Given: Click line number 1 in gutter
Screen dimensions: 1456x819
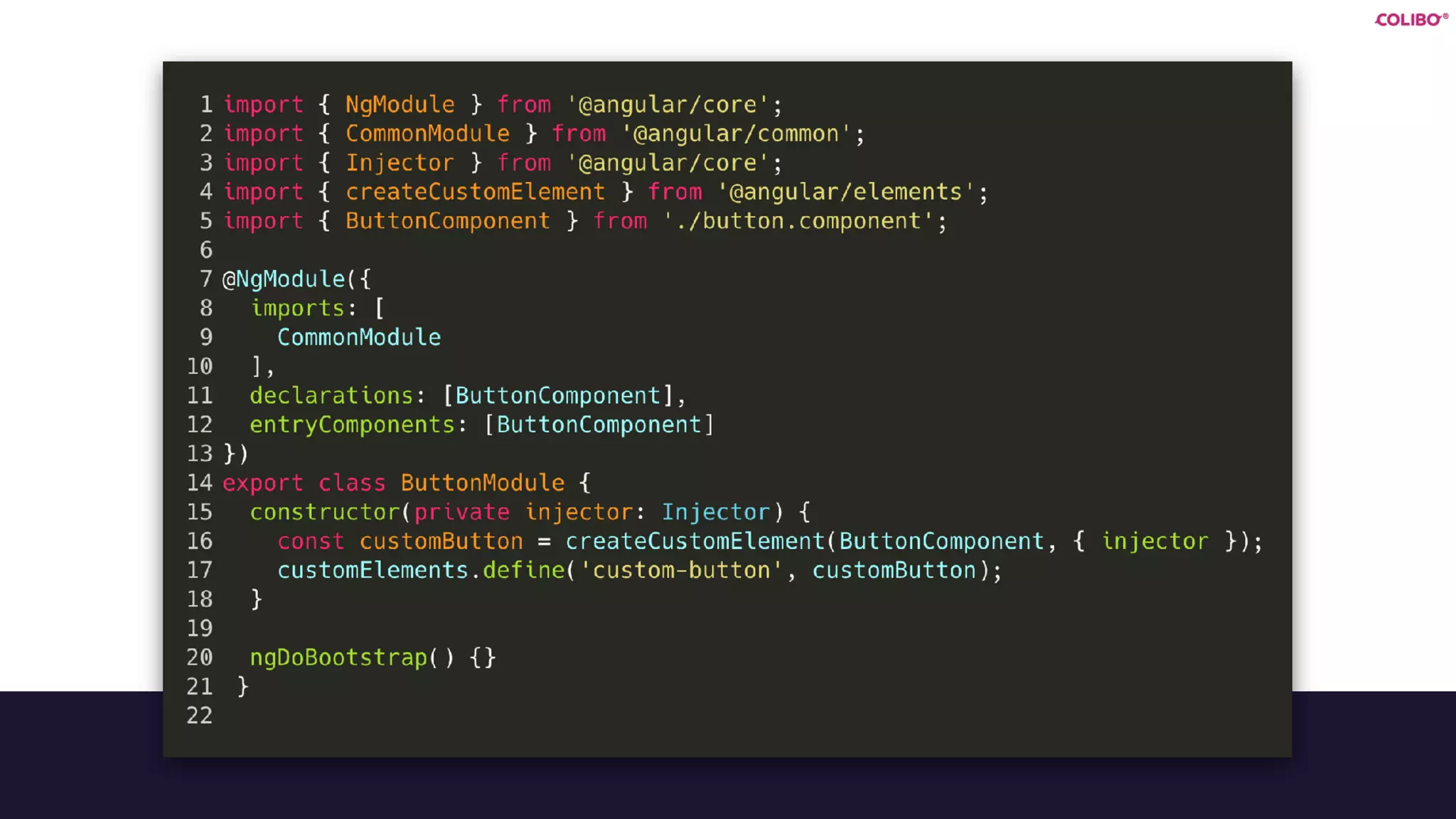Looking at the screenshot, I should [206, 105].
